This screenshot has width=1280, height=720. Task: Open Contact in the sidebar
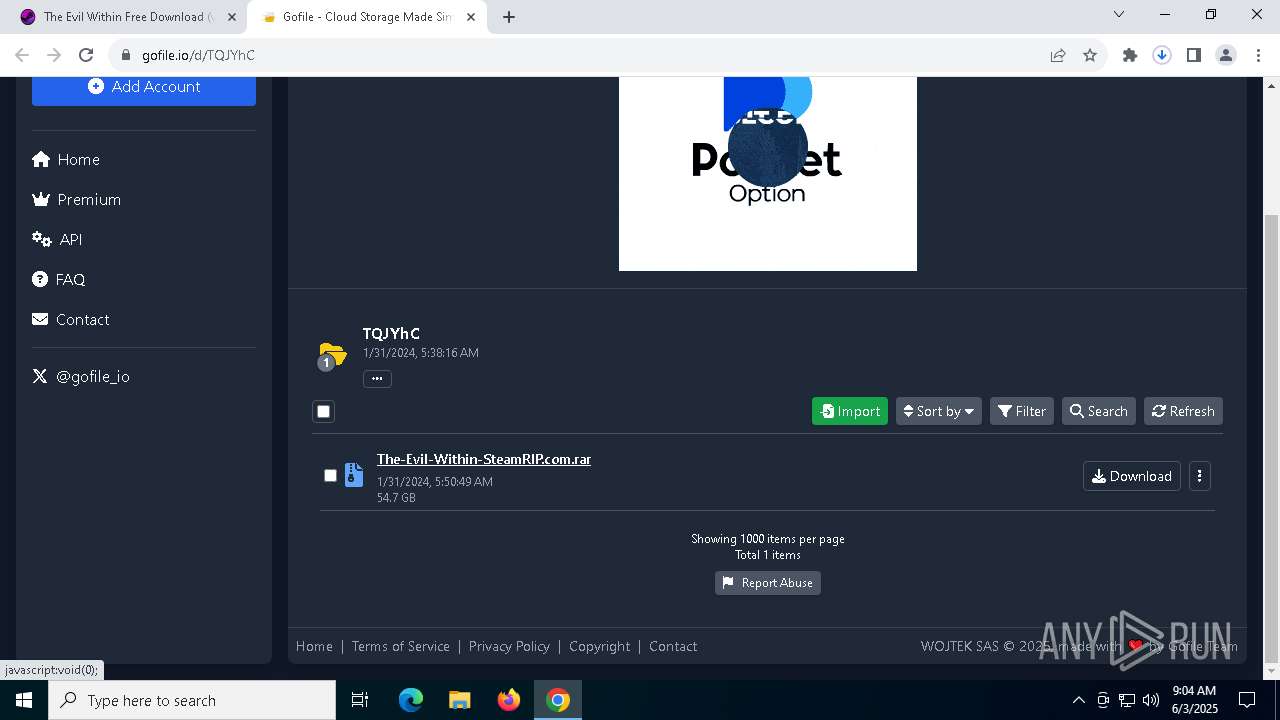(71, 320)
